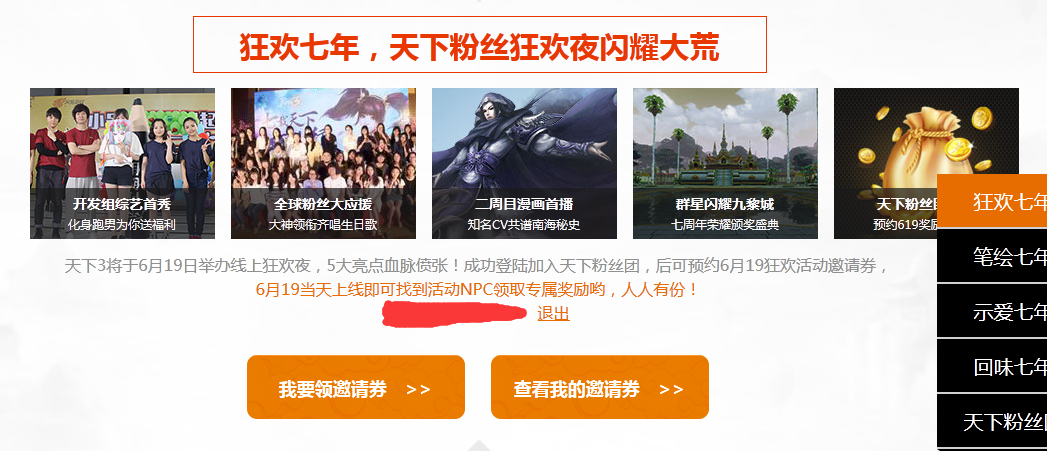Select the 示爱七年 side menu item
1047x451 pixels.
(x=992, y=311)
